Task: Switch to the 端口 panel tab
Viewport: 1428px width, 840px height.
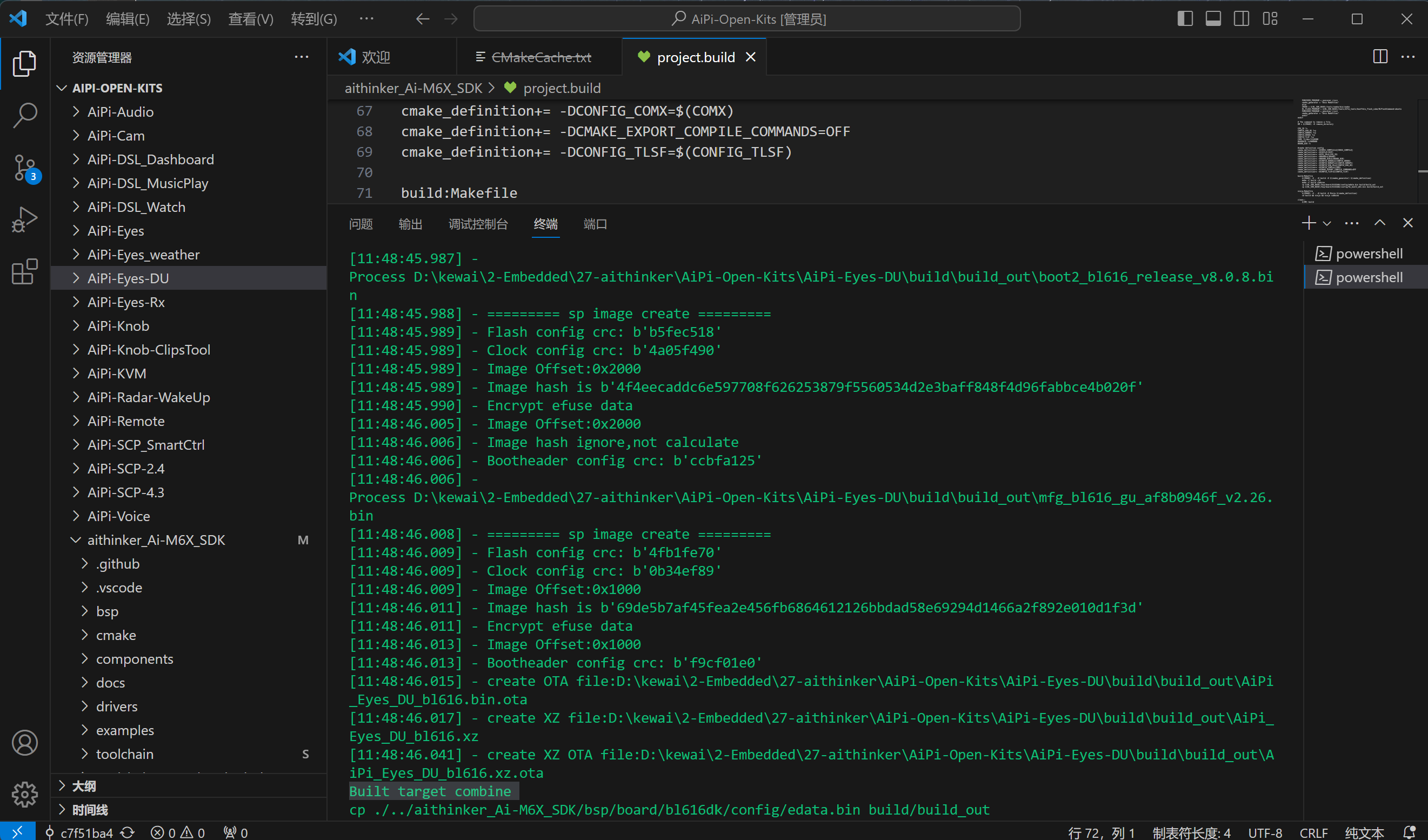Action: coord(595,224)
